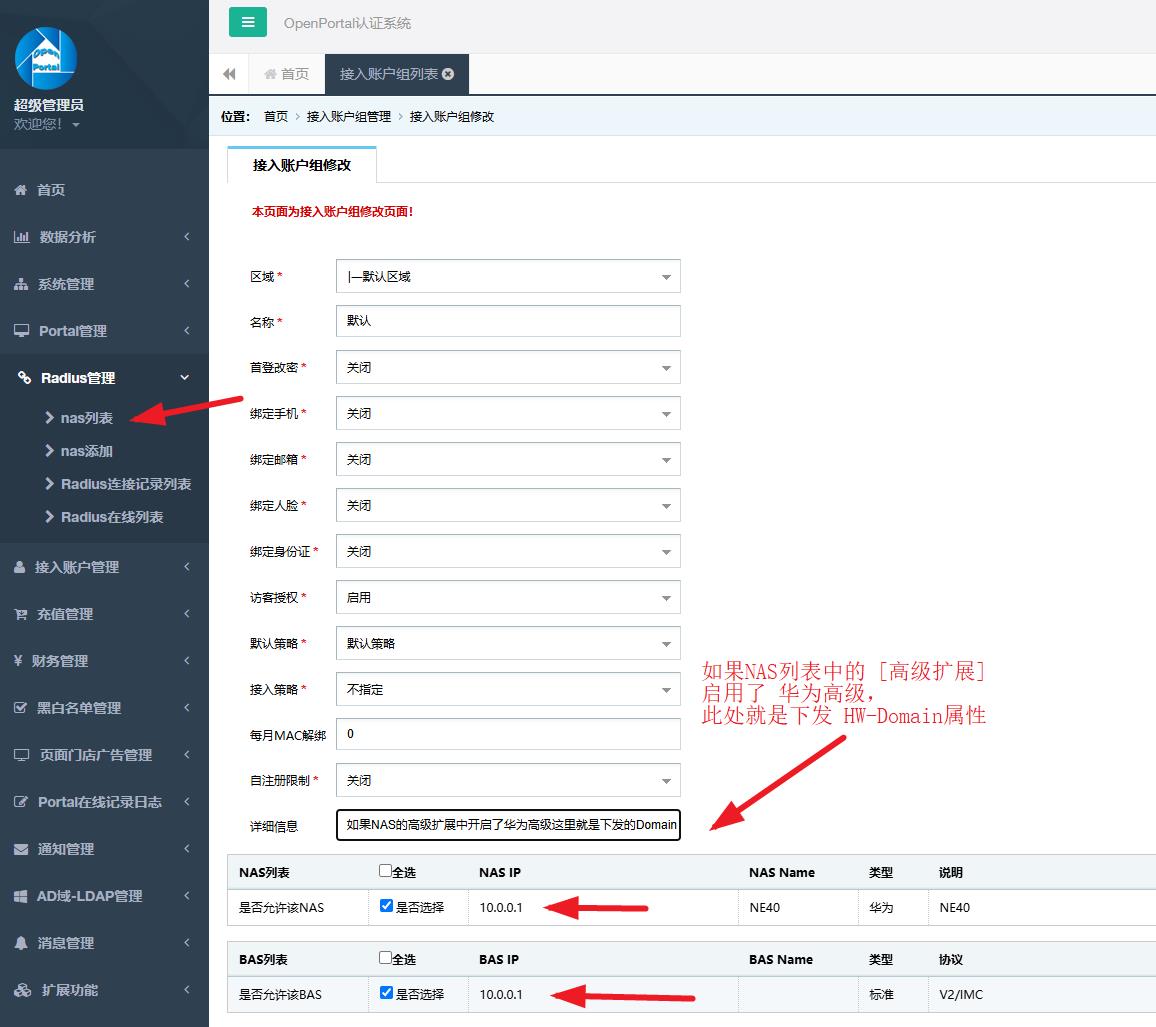The image size is (1156, 1027).
Task: Select the 接入账户组修改 panel tab
Action: coord(302,165)
